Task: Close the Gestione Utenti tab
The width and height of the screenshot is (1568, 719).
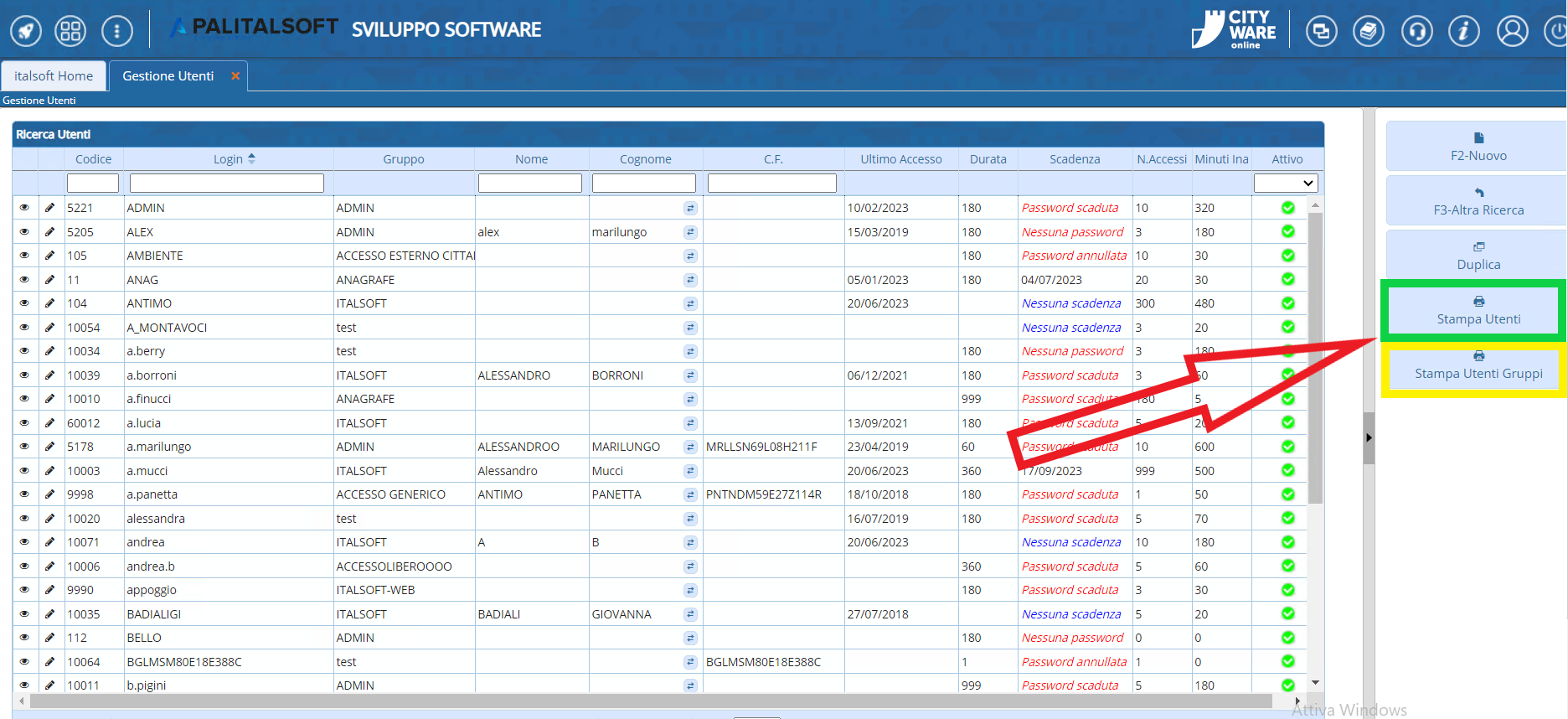Action: (235, 76)
